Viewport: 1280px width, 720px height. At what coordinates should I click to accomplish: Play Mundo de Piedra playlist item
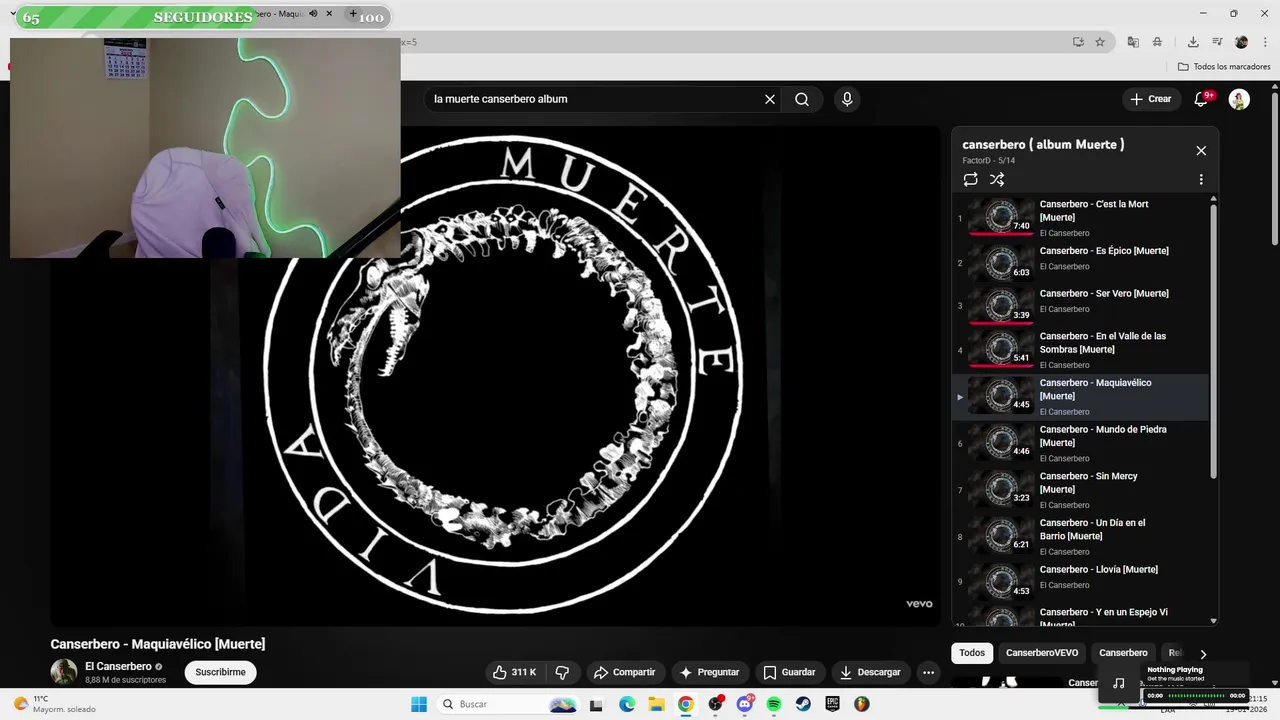1080,442
